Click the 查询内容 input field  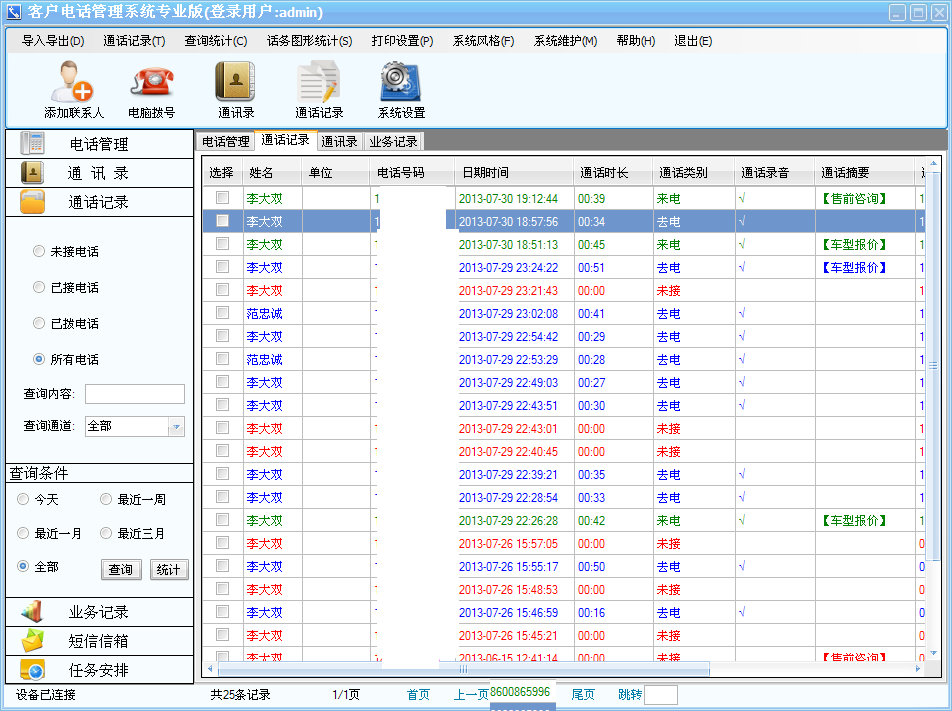135,394
